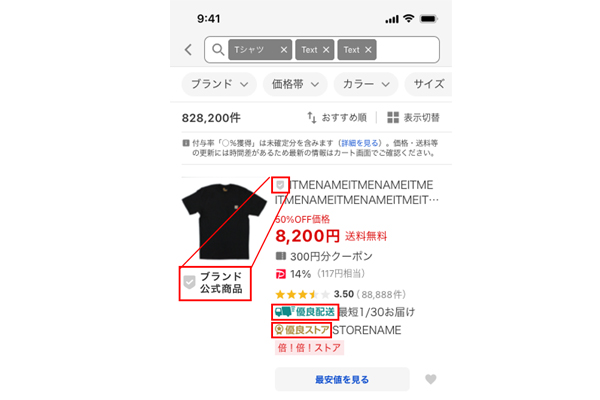The image size is (600, 400).
Task: Remove the Tシャツ search tag
Action: click(x=284, y=50)
